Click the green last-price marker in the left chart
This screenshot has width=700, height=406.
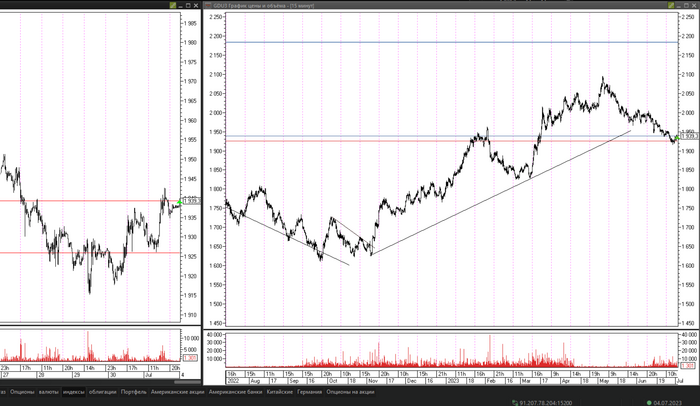tap(179, 202)
